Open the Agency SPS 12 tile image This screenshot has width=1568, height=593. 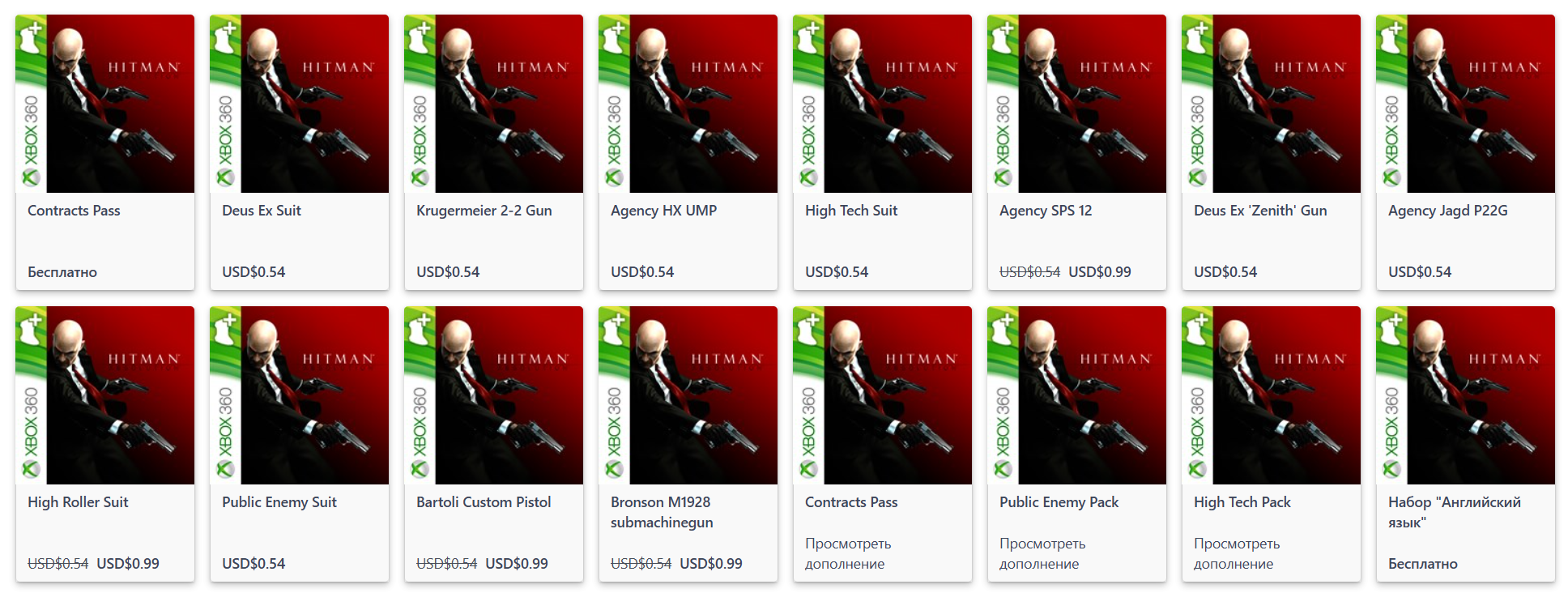(1077, 104)
